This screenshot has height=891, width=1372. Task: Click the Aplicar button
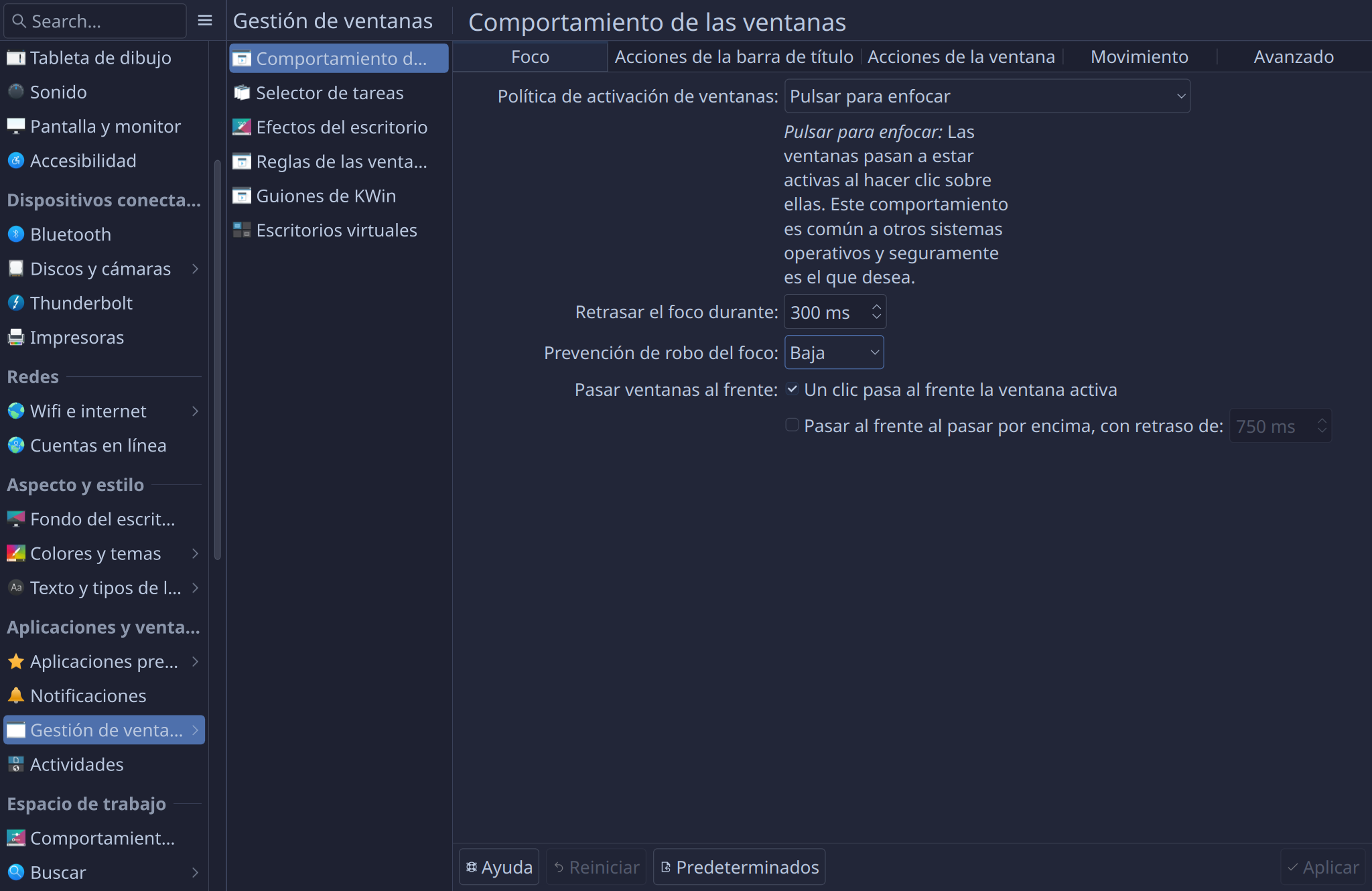coord(1323,867)
